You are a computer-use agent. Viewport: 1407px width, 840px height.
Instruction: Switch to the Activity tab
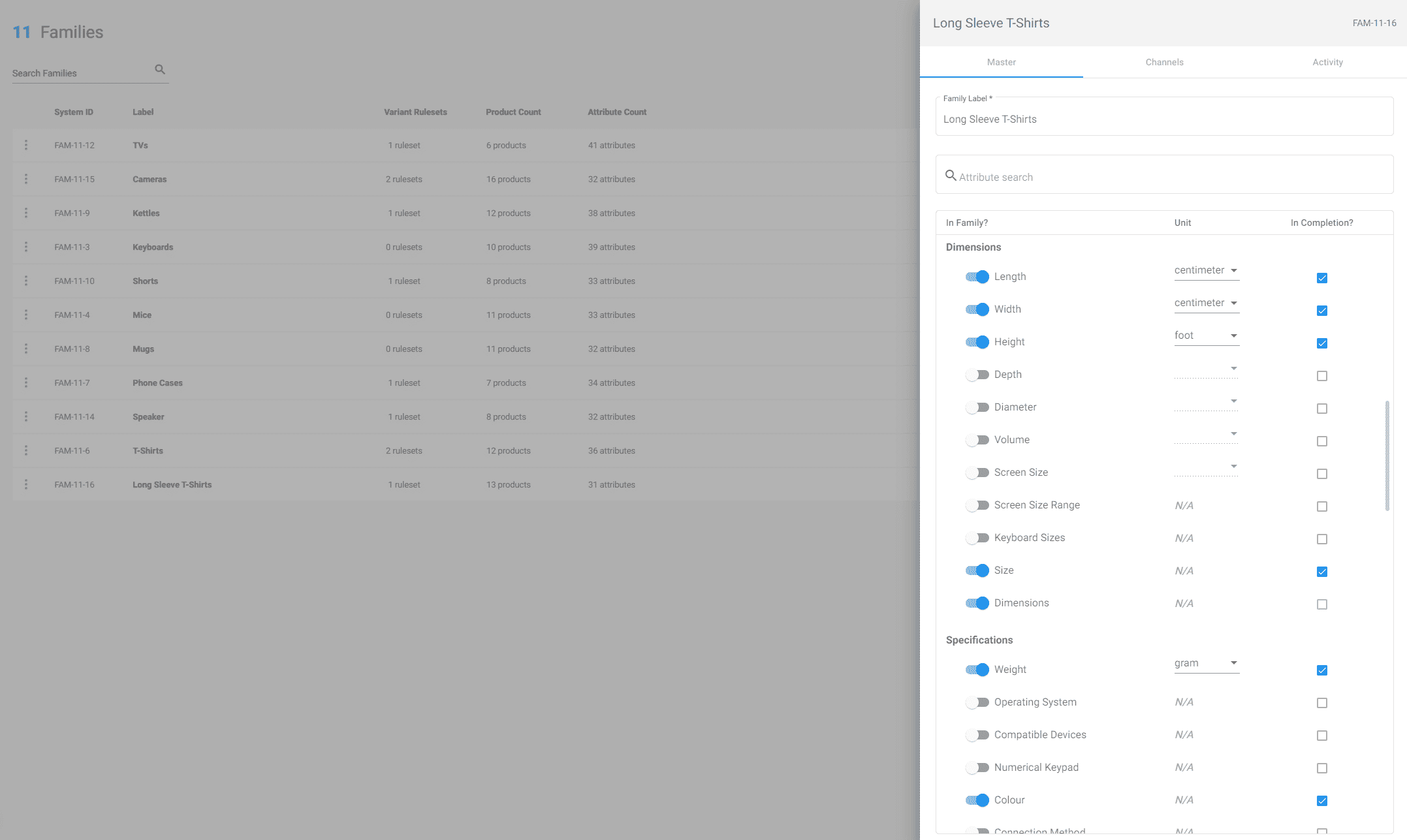(1327, 62)
